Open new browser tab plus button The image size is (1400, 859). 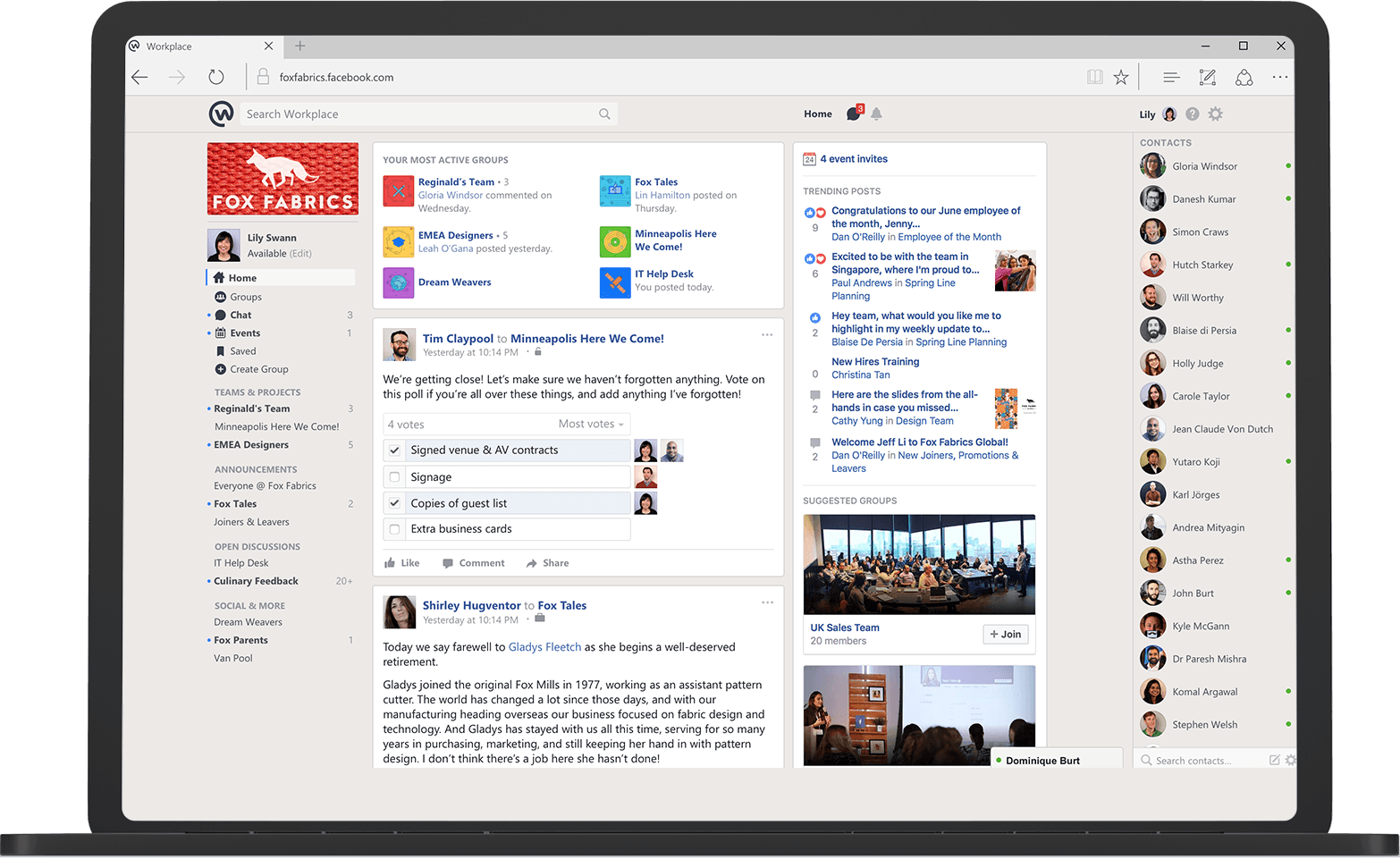point(299,46)
